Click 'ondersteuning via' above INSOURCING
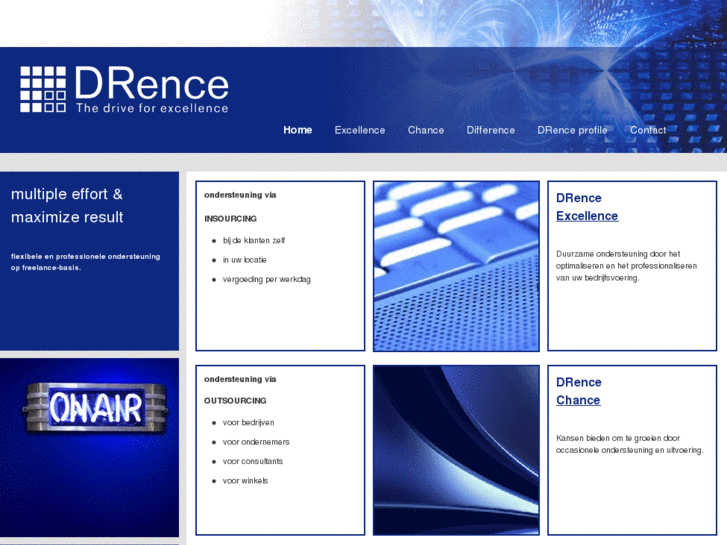The image size is (727, 545). click(240, 195)
